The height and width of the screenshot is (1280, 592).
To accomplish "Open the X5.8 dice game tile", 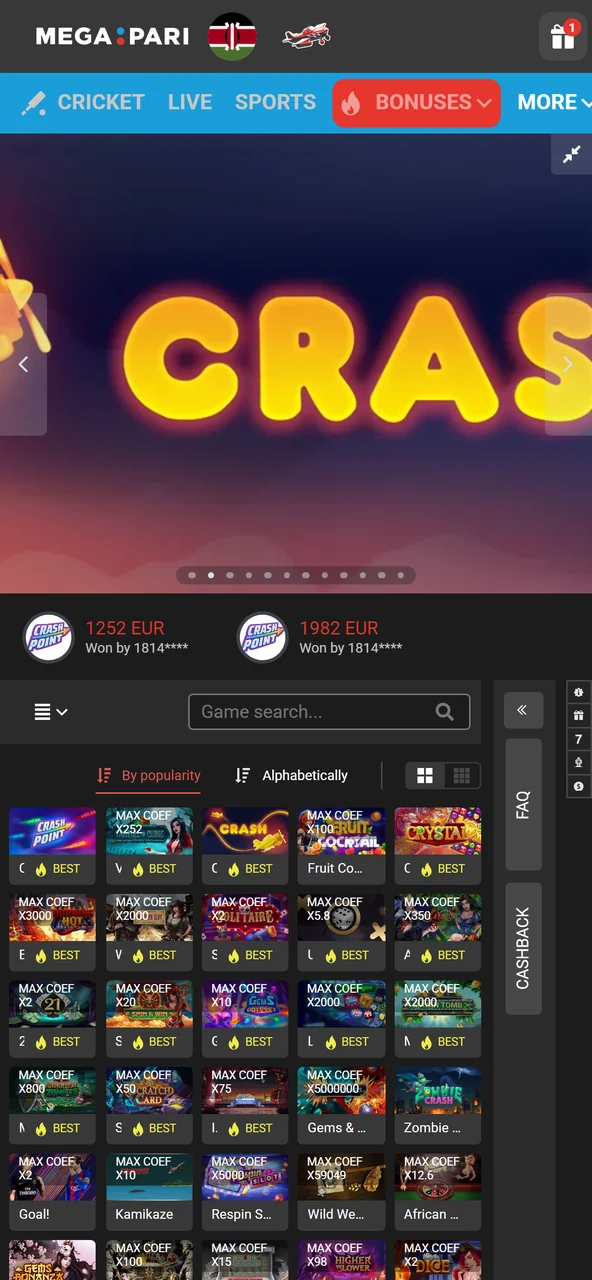I will (341, 932).
